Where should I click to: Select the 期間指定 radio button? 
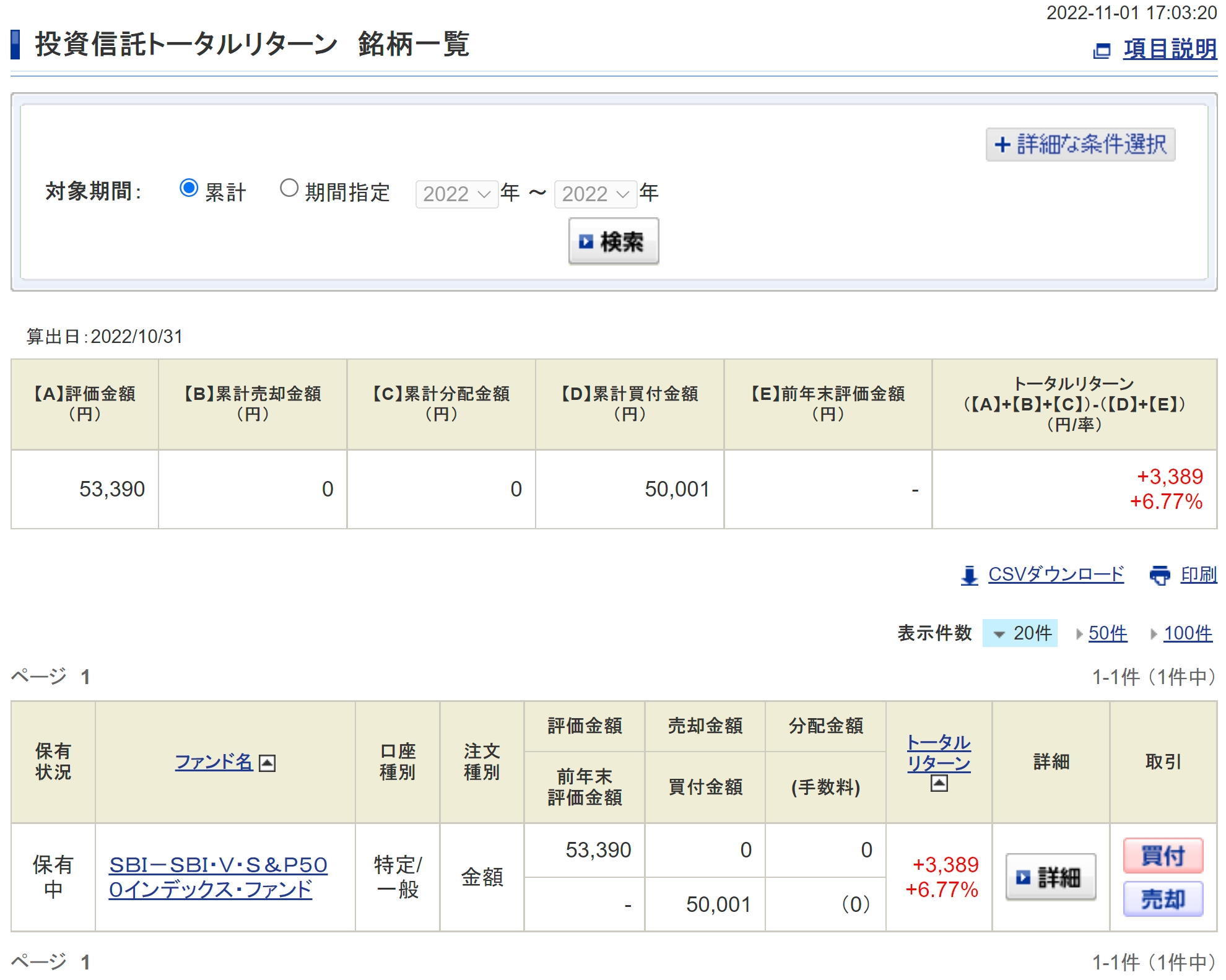(289, 188)
